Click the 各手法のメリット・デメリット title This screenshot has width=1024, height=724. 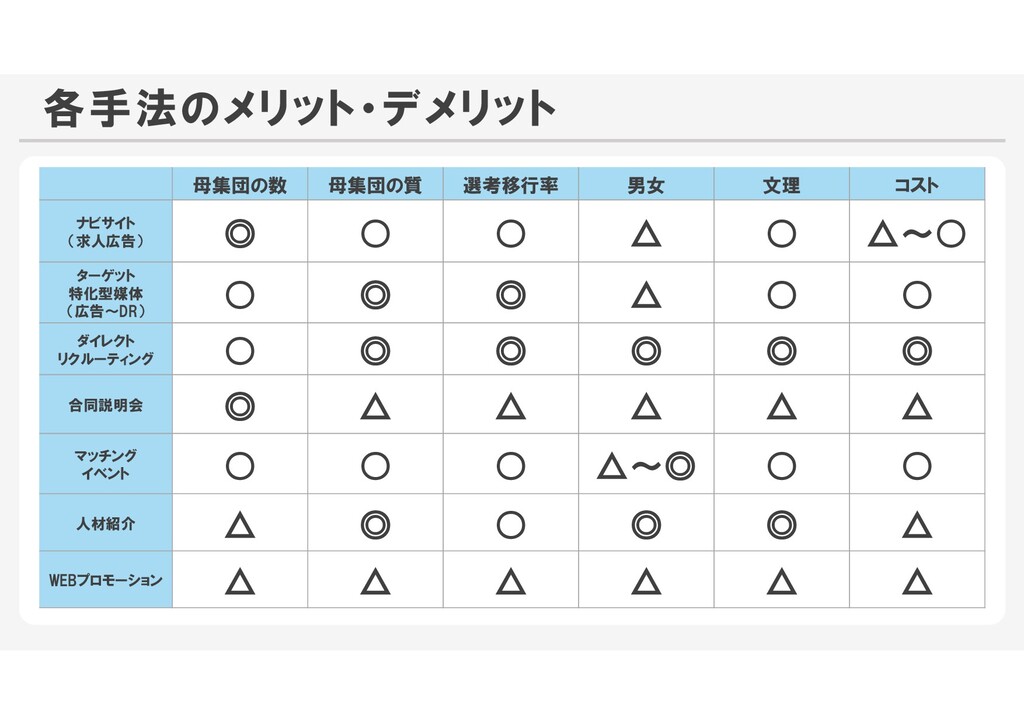(x=299, y=108)
